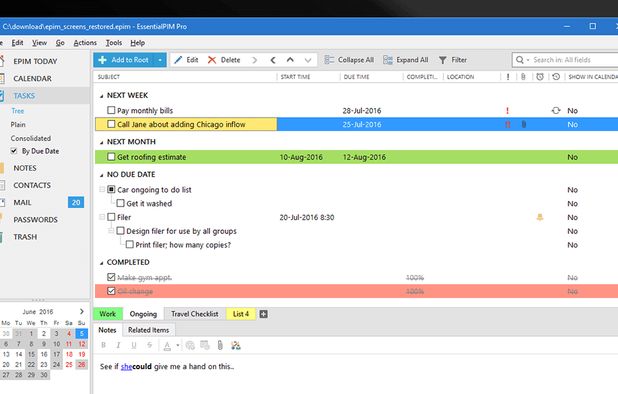Viewport: 618px width, 394px height.
Task: Open the TRASH module
Action: (25, 237)
